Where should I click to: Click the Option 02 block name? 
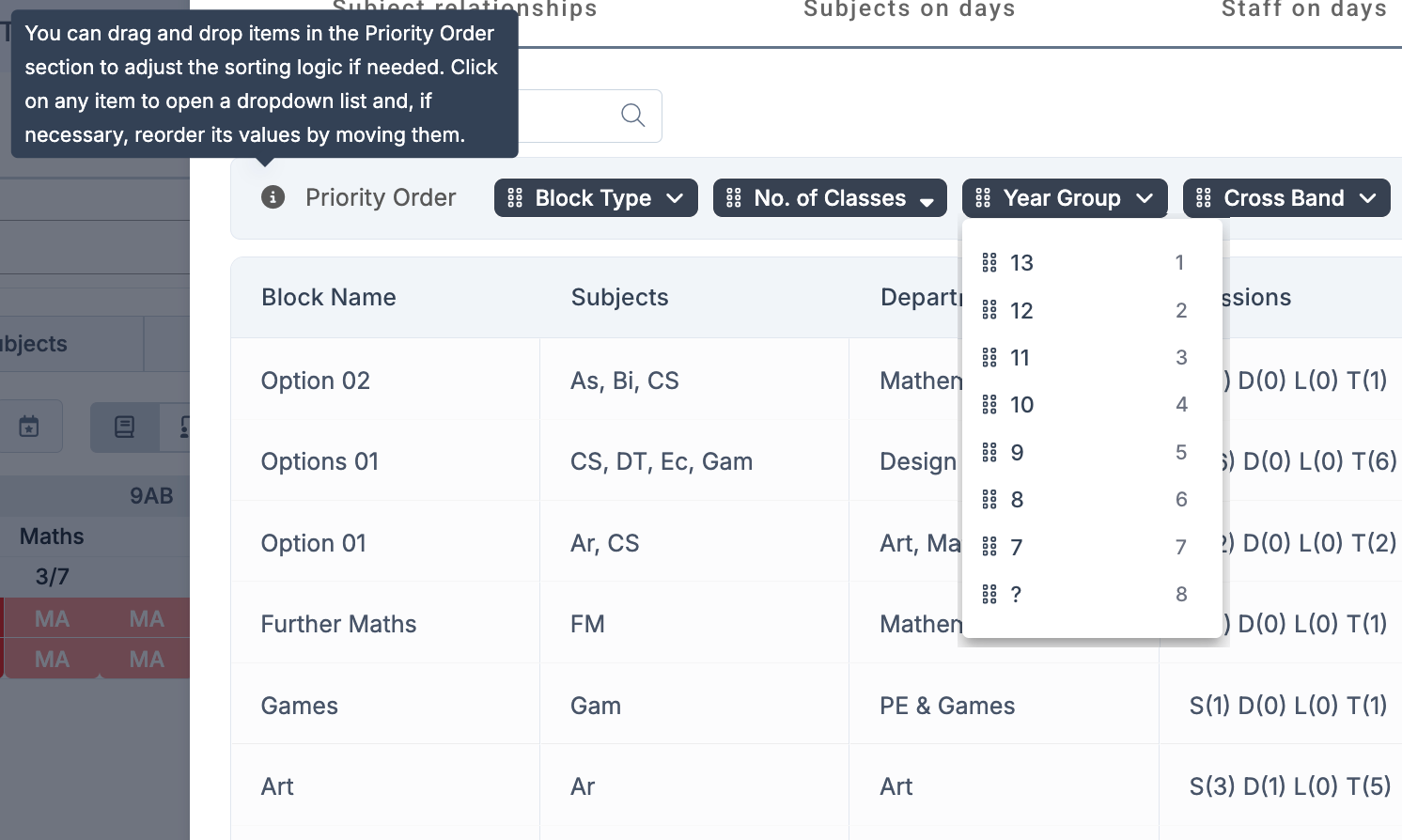coord(316,381)
